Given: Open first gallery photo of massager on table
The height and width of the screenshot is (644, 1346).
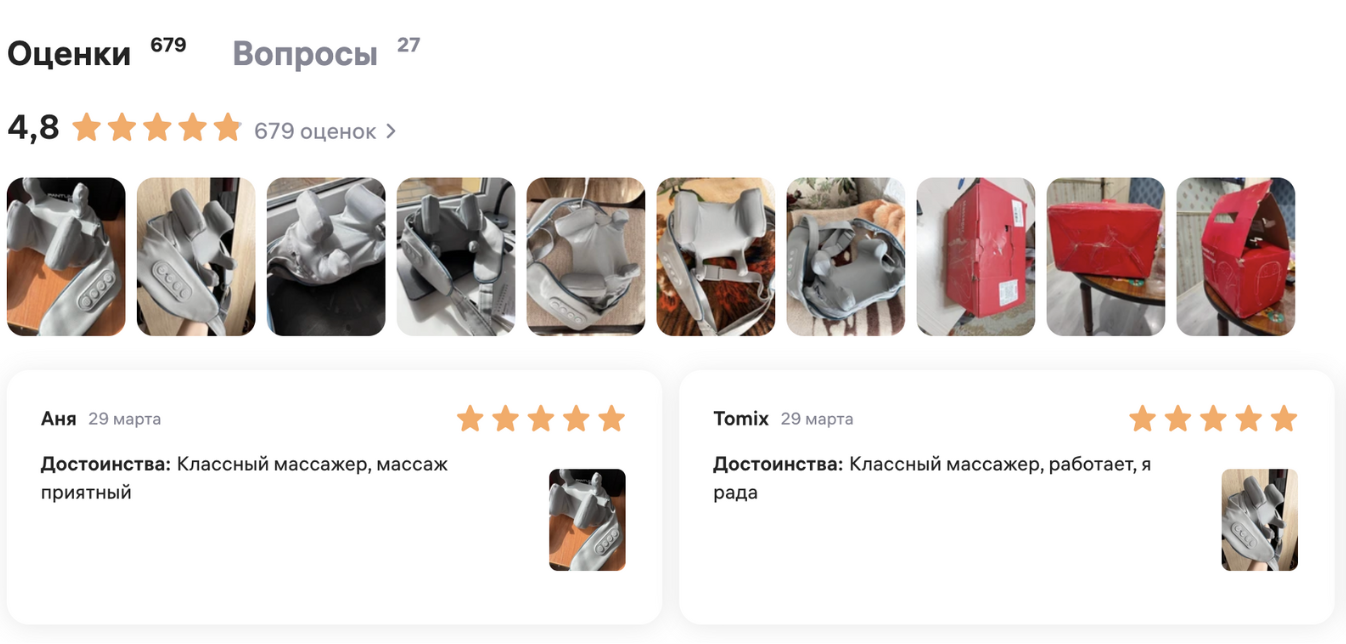Looking at the screenshot, I should pyautogui.click(x=66, y=257).
